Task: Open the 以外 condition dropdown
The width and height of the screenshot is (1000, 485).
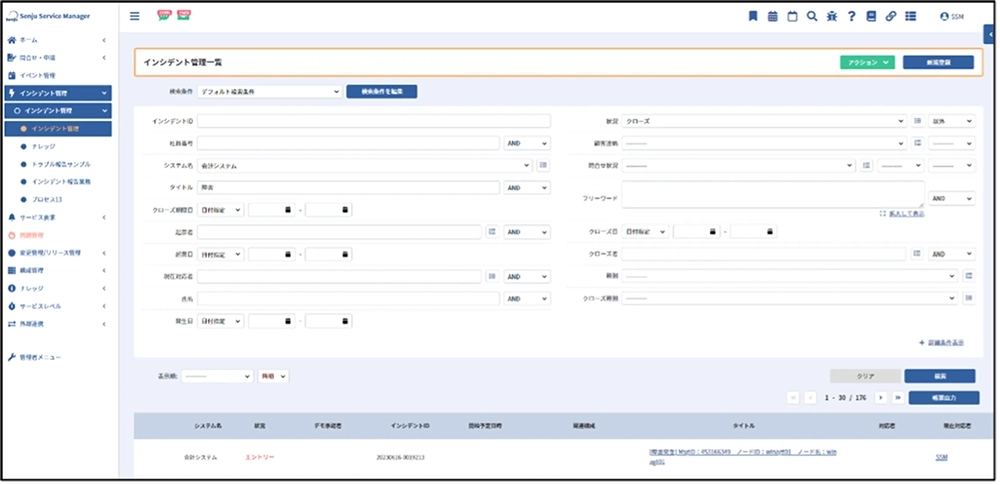Action: coord(952,121)
